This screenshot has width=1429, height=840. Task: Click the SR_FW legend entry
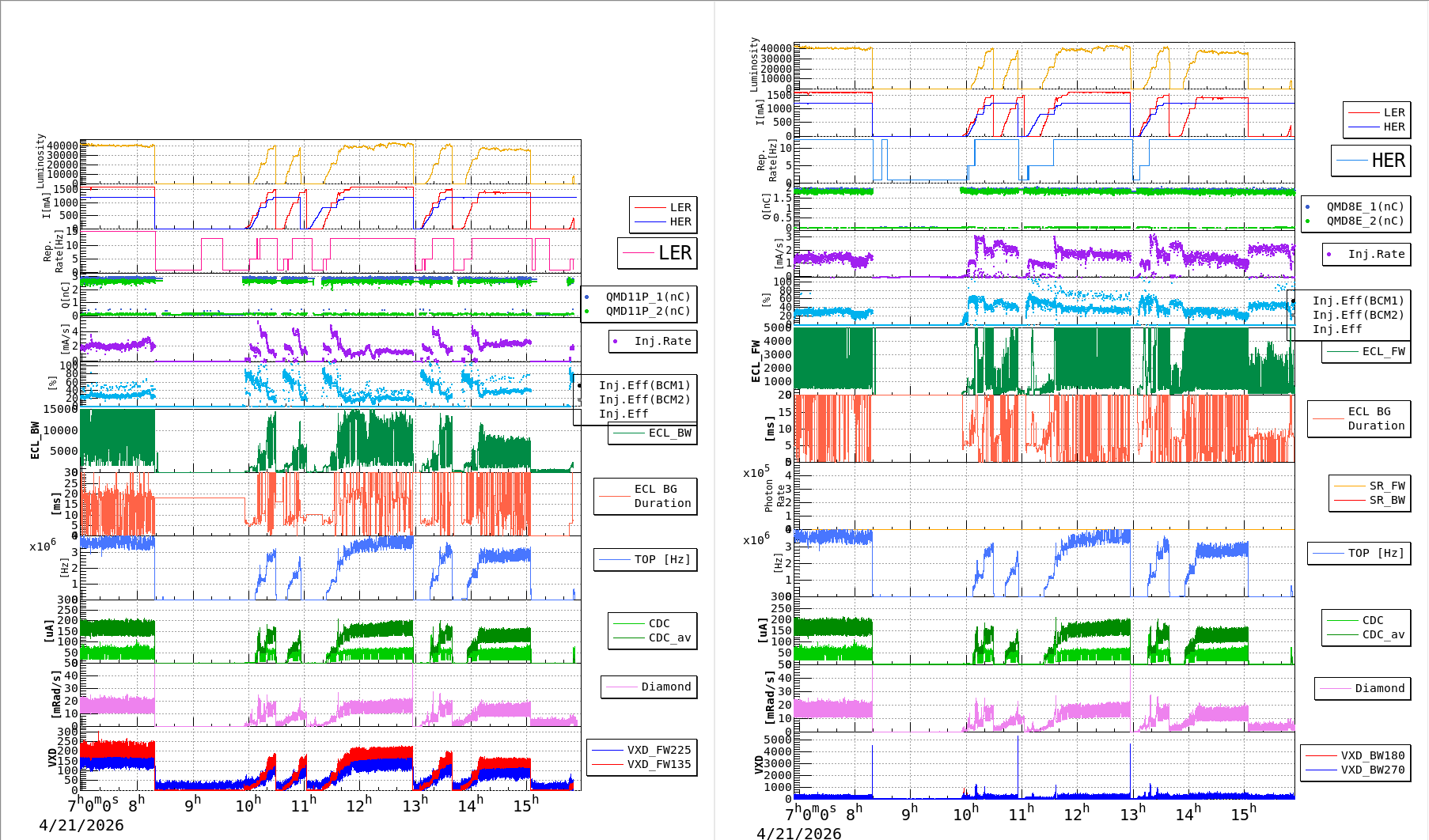tap(1387, 486)
